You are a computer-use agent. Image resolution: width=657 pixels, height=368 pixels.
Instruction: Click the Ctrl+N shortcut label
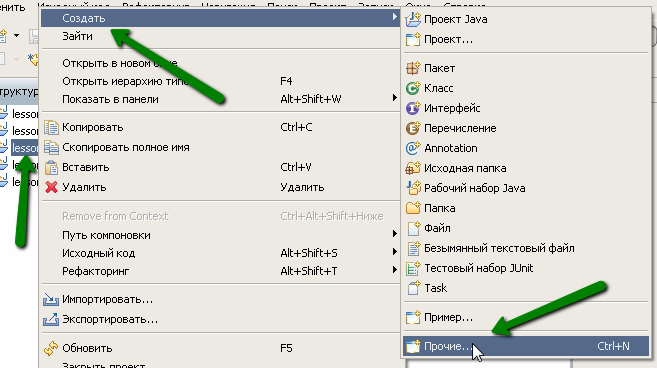click(x=613, y=346)
